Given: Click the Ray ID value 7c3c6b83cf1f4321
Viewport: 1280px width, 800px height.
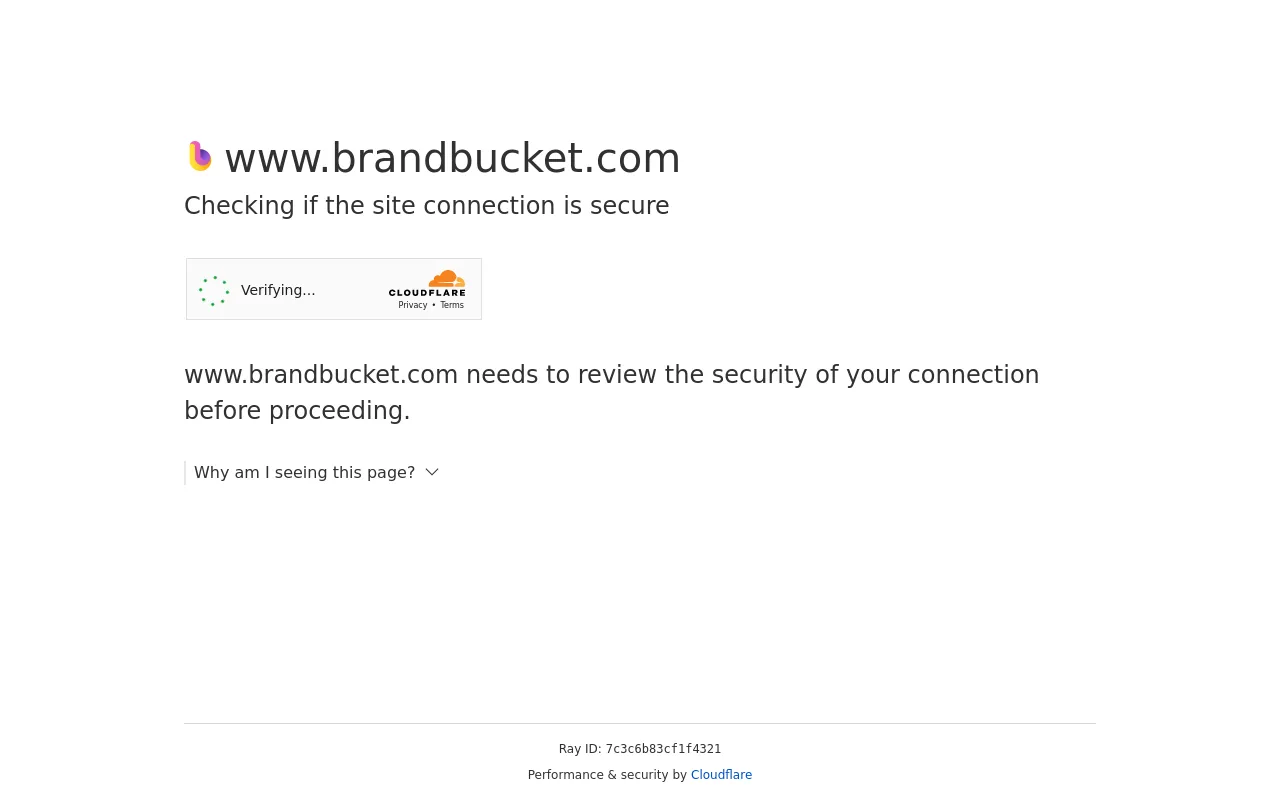Looking at the screenshot, I should pos(663,749).
